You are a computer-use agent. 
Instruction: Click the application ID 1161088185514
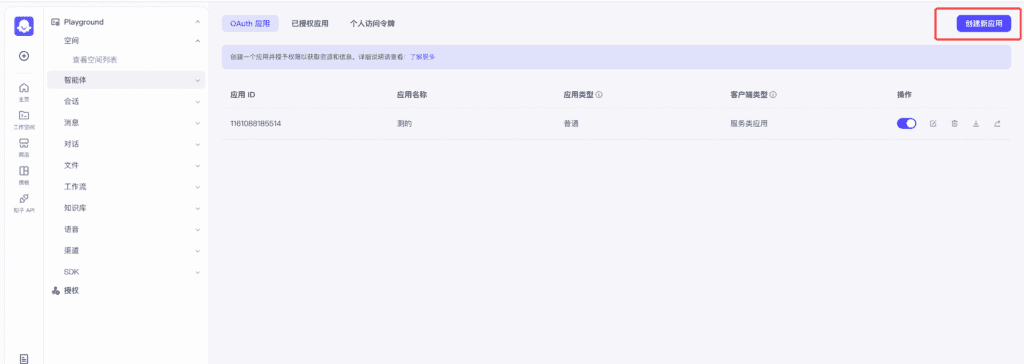pos(256,124)
